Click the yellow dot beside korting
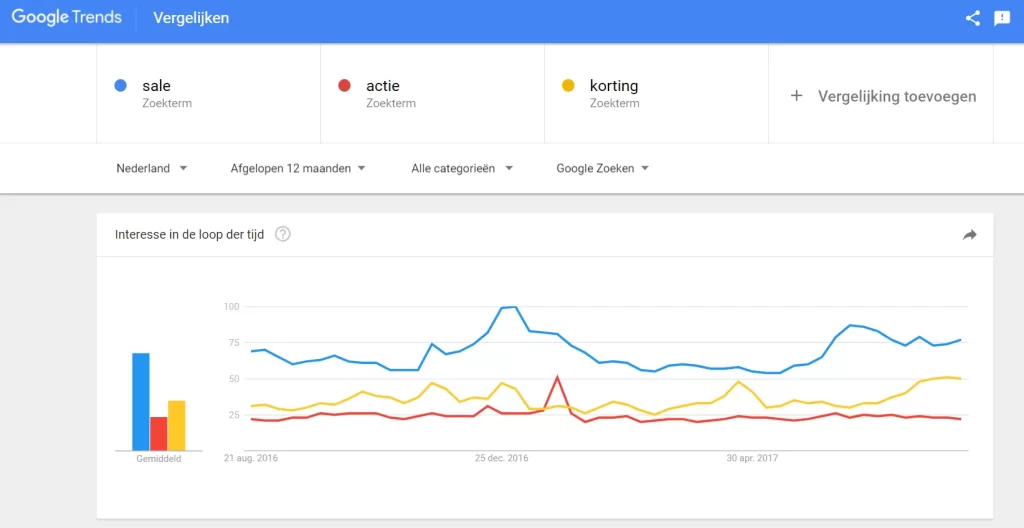The width and height of the screenshot is (1024, 528). coord(568,86)
